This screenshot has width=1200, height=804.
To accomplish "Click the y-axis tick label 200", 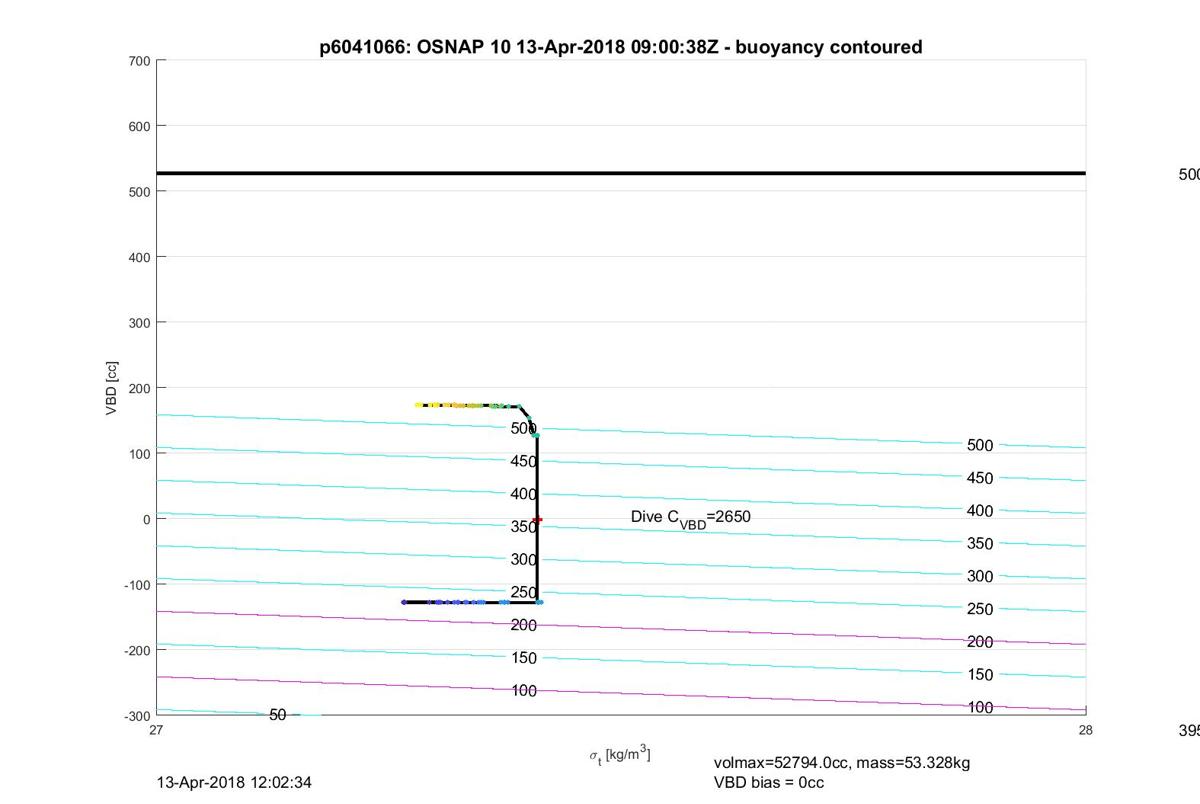I will pyautogui.click(x=139, y=388).
